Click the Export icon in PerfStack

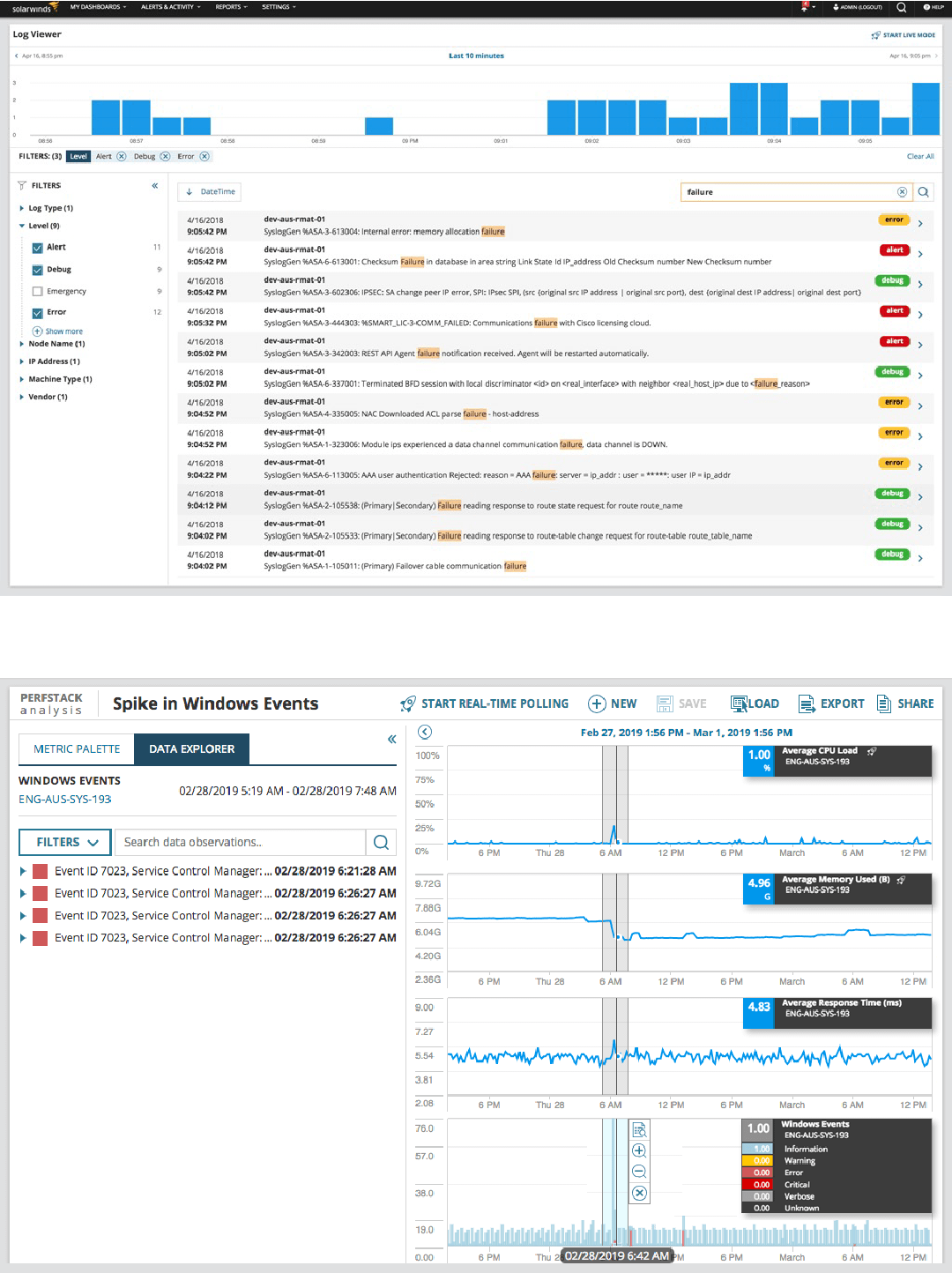[x=806, y=703]
